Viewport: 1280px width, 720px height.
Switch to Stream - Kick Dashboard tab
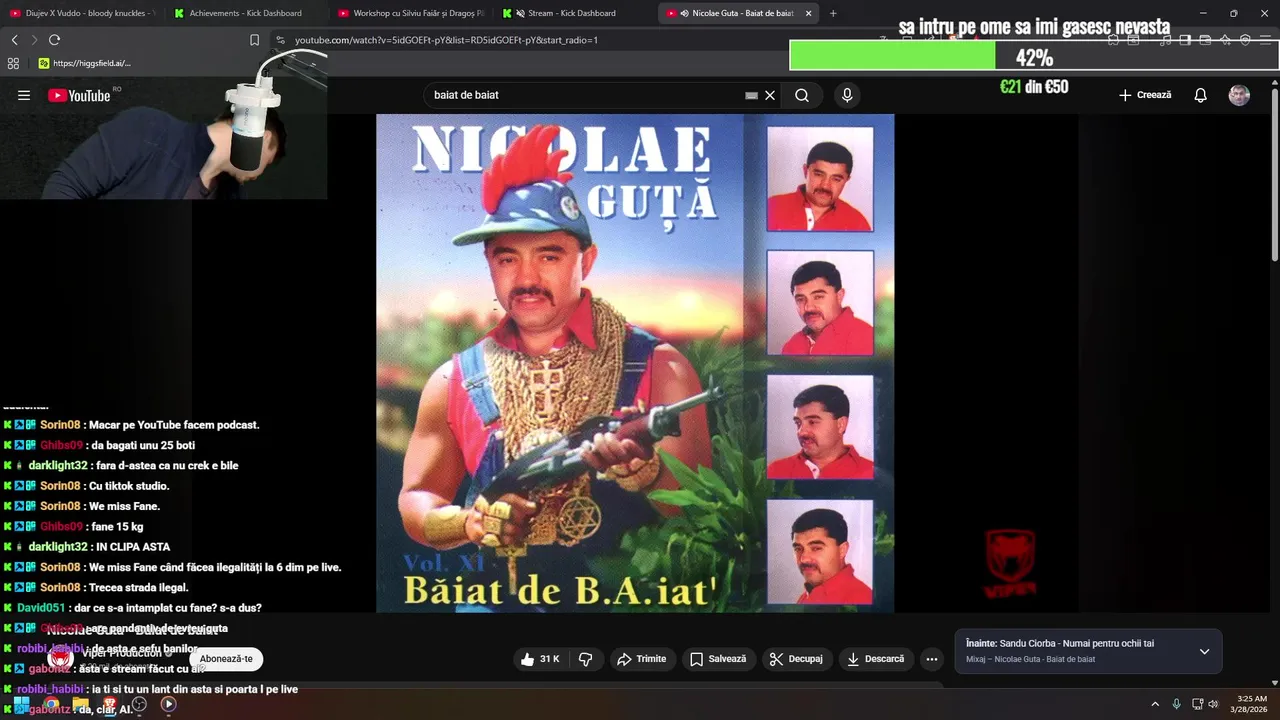[x=574, y=13]
